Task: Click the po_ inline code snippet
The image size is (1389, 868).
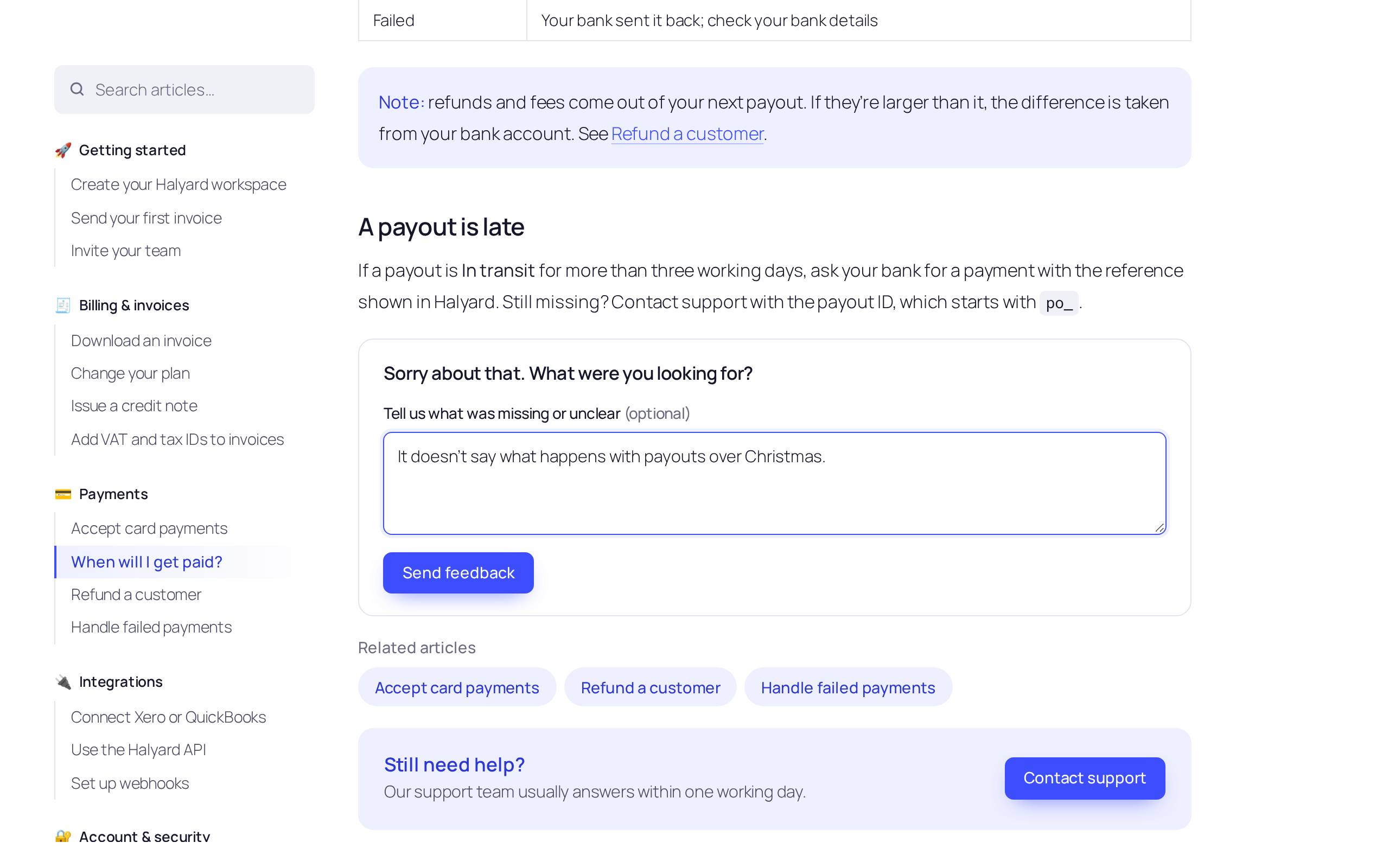Action: pos(1059,303)
